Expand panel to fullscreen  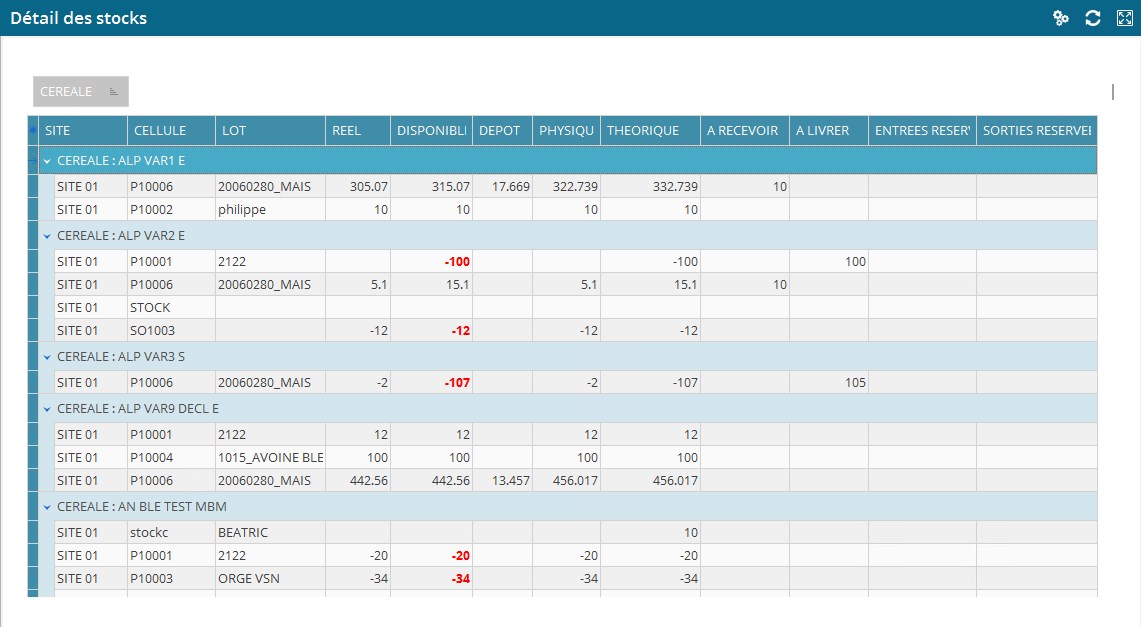(1124, 18)
